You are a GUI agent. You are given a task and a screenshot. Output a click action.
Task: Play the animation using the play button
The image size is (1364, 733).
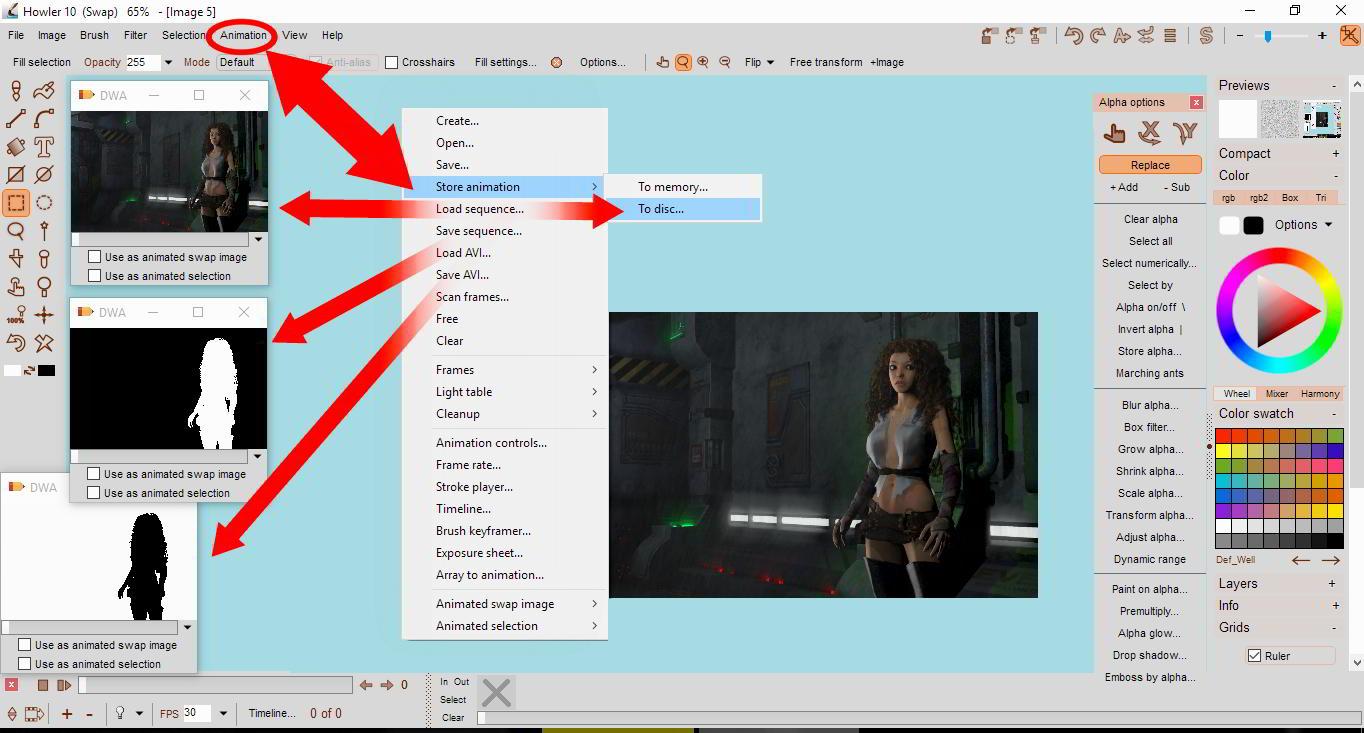(x=64, y=685)
